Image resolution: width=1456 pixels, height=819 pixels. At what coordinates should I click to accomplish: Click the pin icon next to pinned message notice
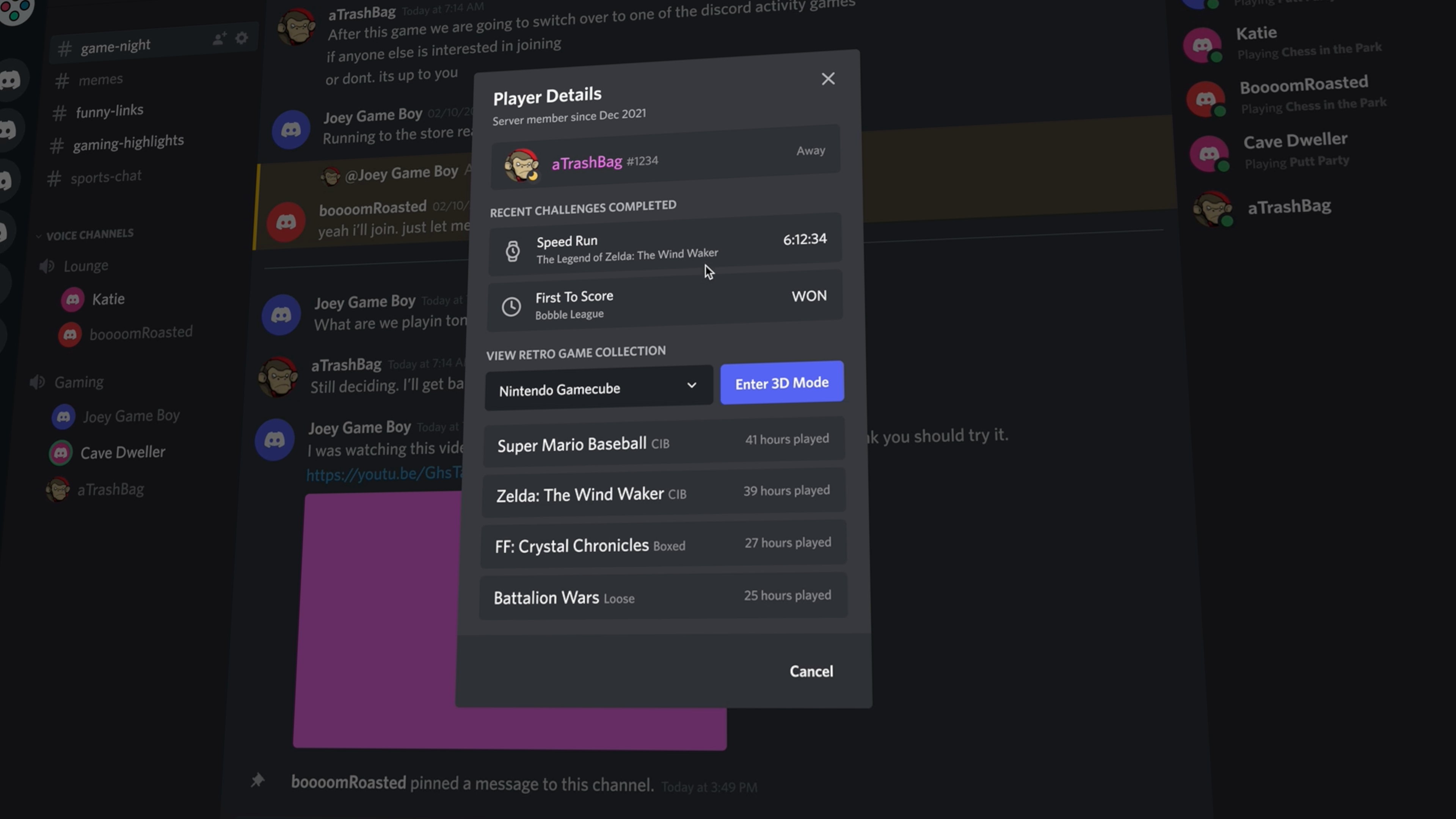258,781
